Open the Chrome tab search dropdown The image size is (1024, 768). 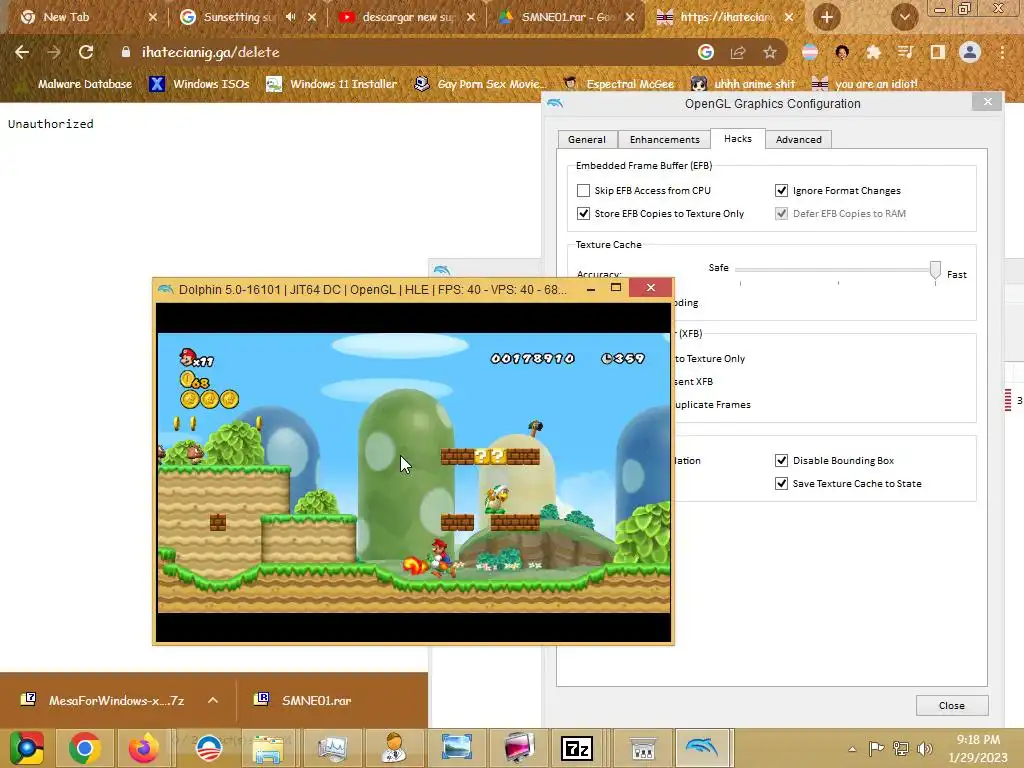coord(904,17)
